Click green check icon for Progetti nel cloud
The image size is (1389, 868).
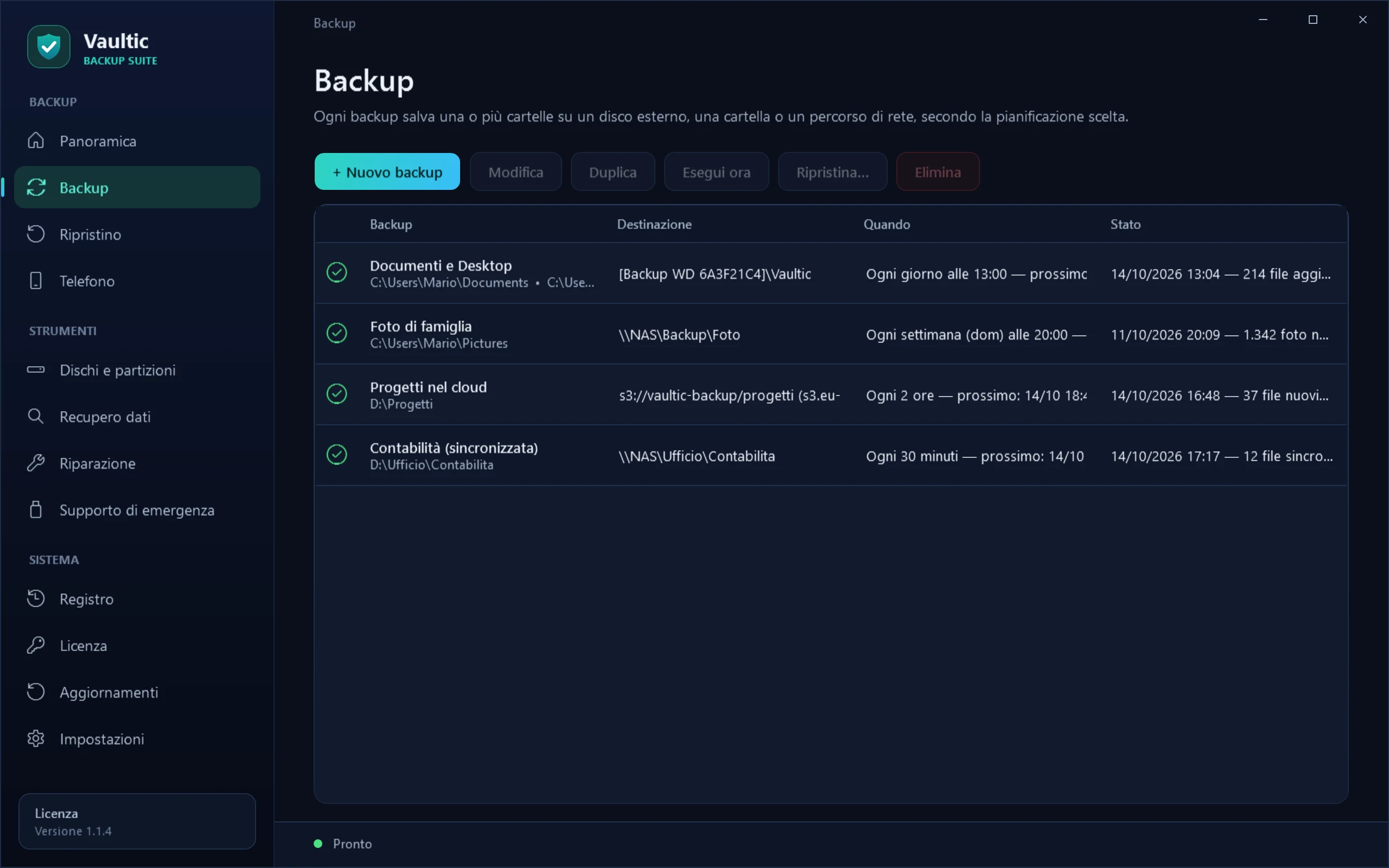[x=337, y=394]
